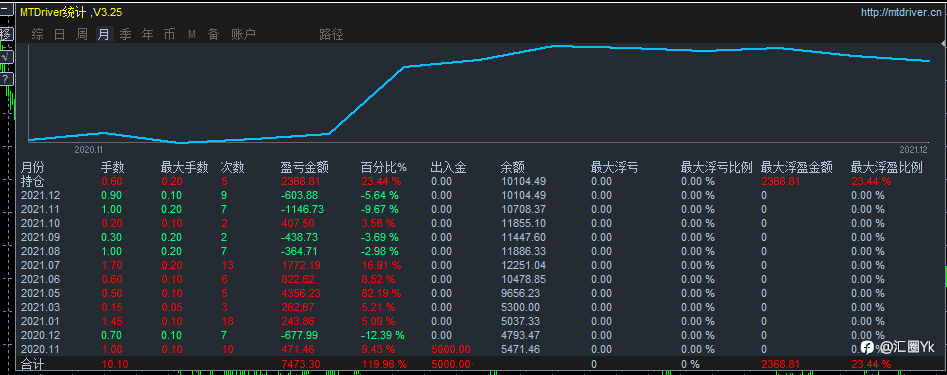Click the 百分比% column header
Image resolution: width=947 pixels, height=375 pixels.
tap(384, 167)
